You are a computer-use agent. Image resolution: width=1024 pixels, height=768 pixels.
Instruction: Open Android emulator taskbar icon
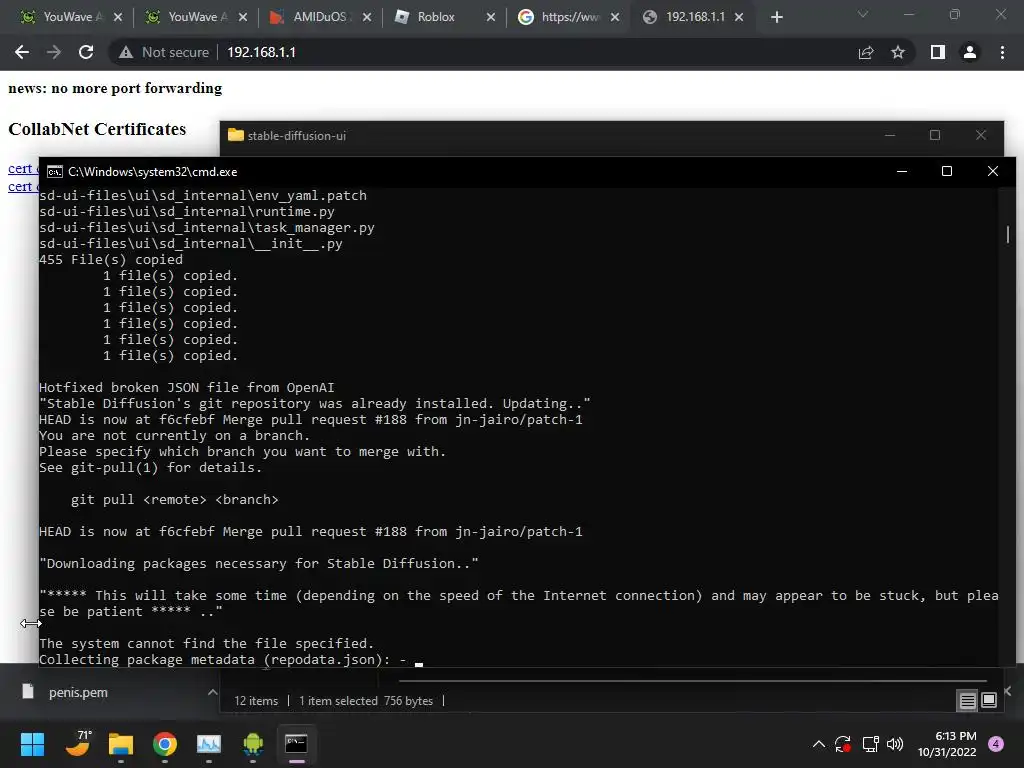pyautogui.click(x=253, y=744)
